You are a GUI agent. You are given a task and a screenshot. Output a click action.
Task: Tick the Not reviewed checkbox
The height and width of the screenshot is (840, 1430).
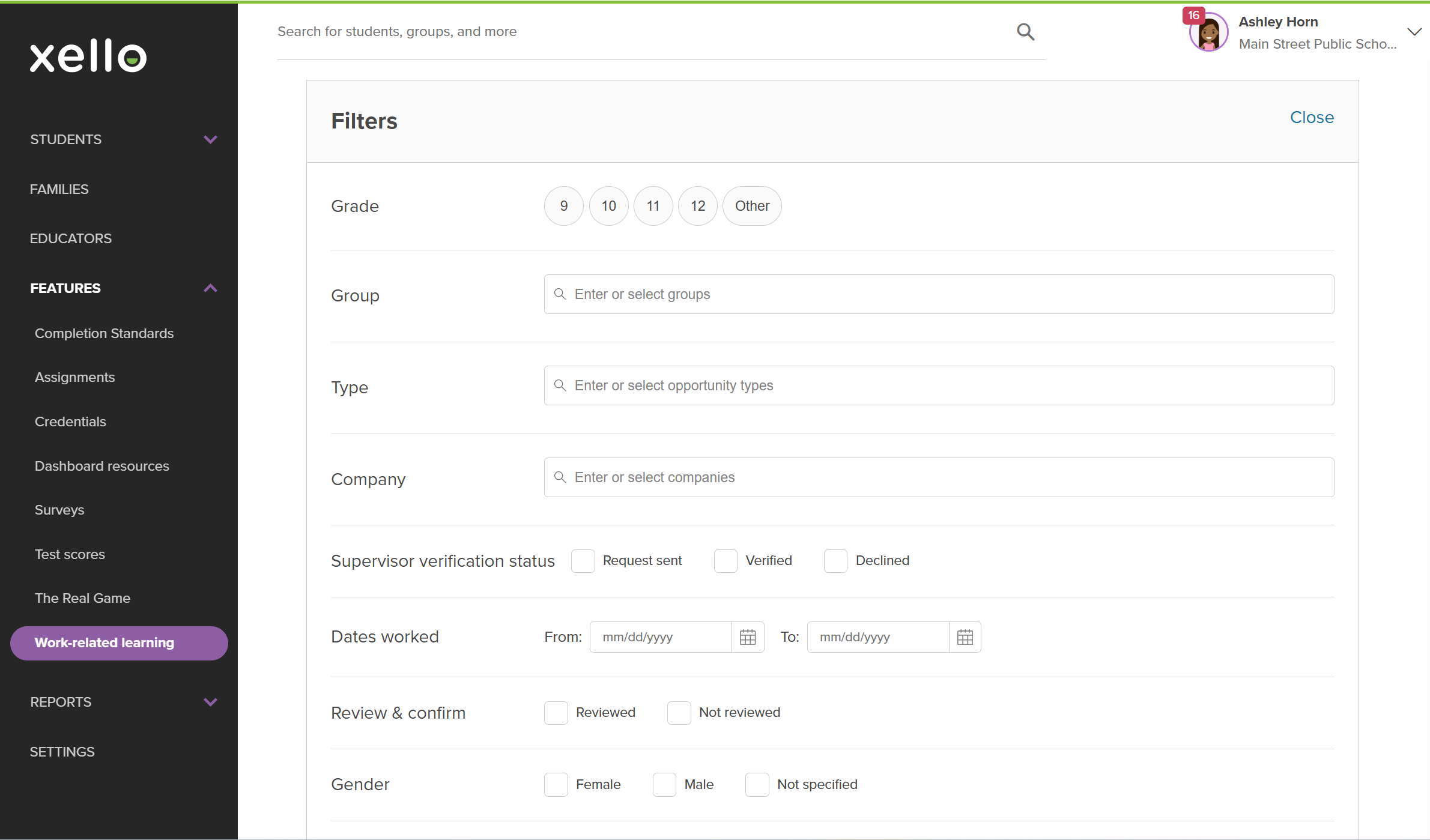679,713
